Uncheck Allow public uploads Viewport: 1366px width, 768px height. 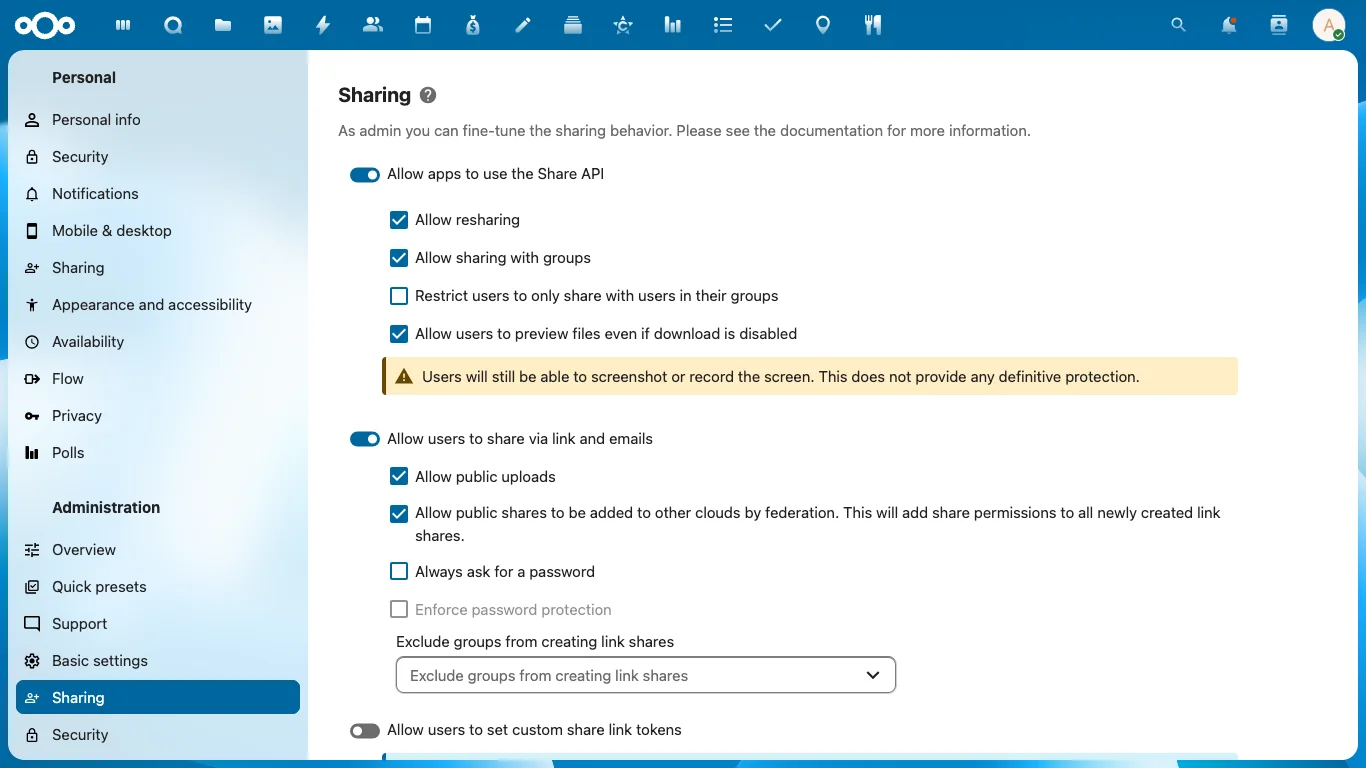coord(399,477)
